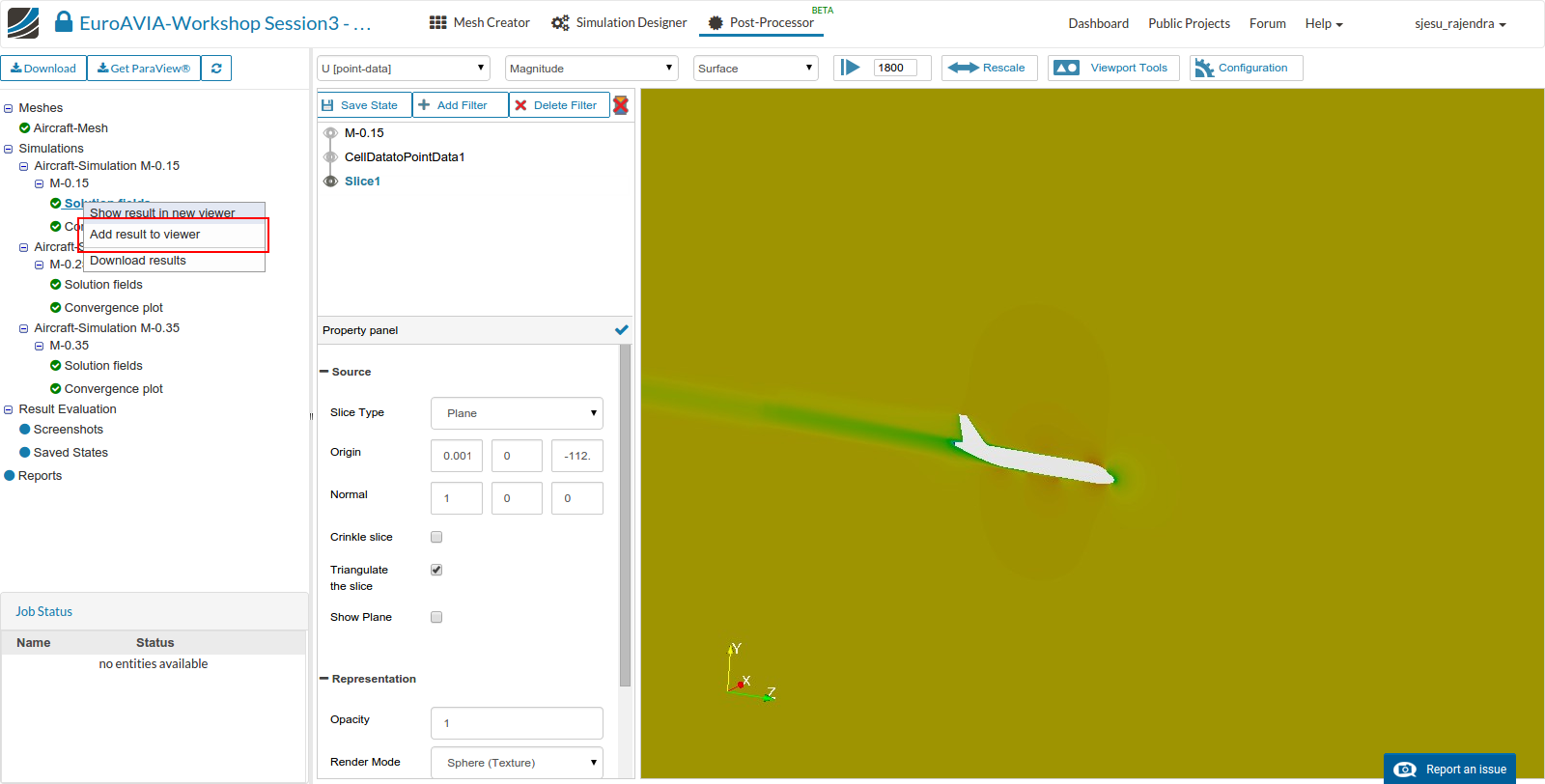
Task: Click the Save State disk icon
Action: (327, 105)
